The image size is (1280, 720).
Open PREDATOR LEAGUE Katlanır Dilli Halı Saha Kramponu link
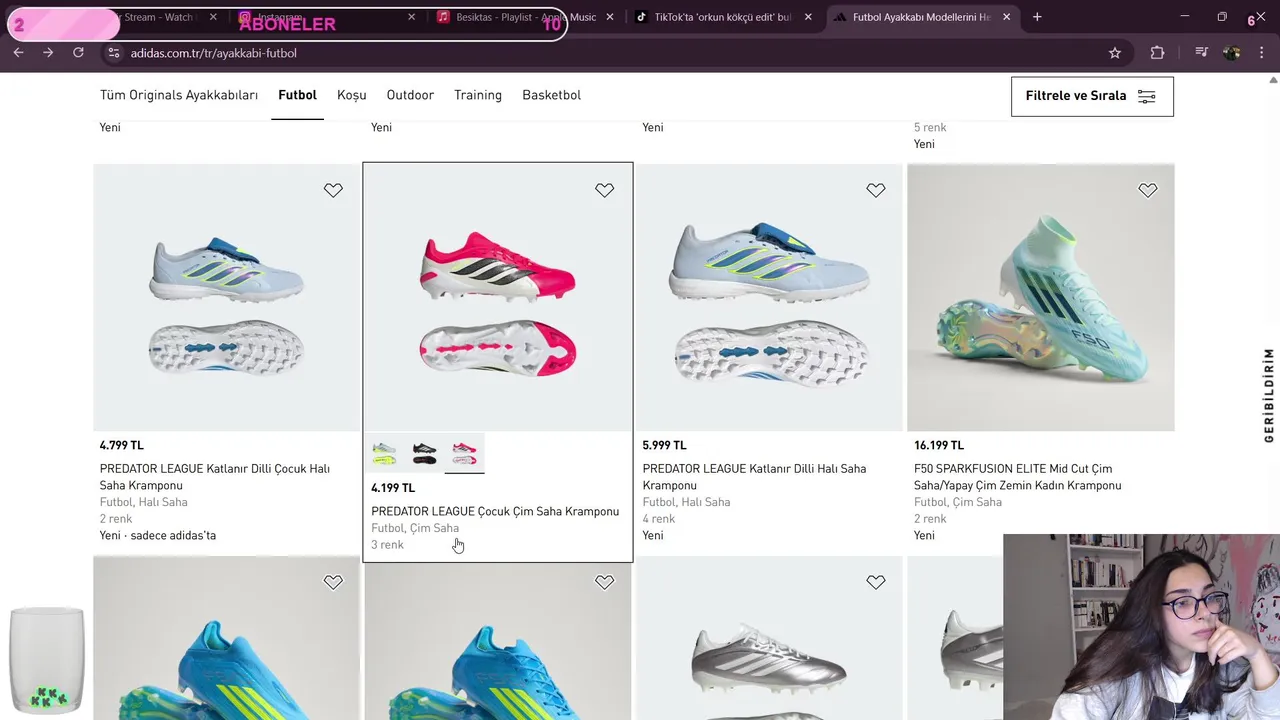coord(754,477)
